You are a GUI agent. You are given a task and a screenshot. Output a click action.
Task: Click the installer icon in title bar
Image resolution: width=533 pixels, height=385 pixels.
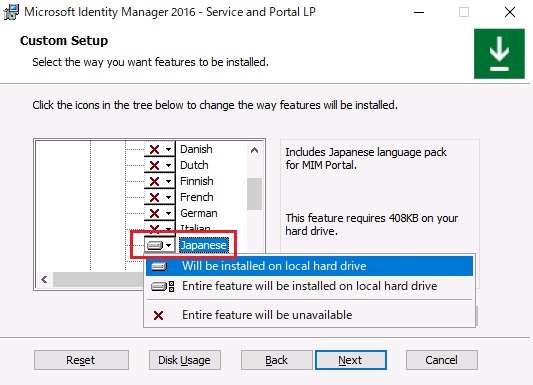tap(11, 12)
